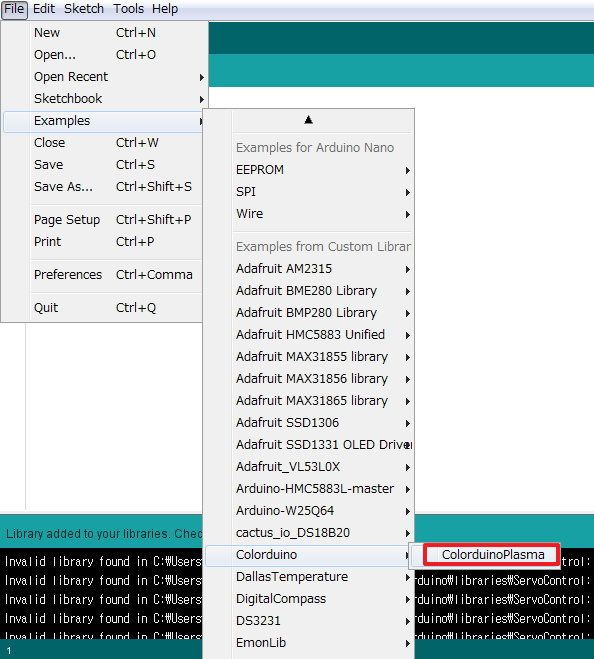
Task: Expand cactus_io_DS18B20 examples
Action: pos(309,533)
